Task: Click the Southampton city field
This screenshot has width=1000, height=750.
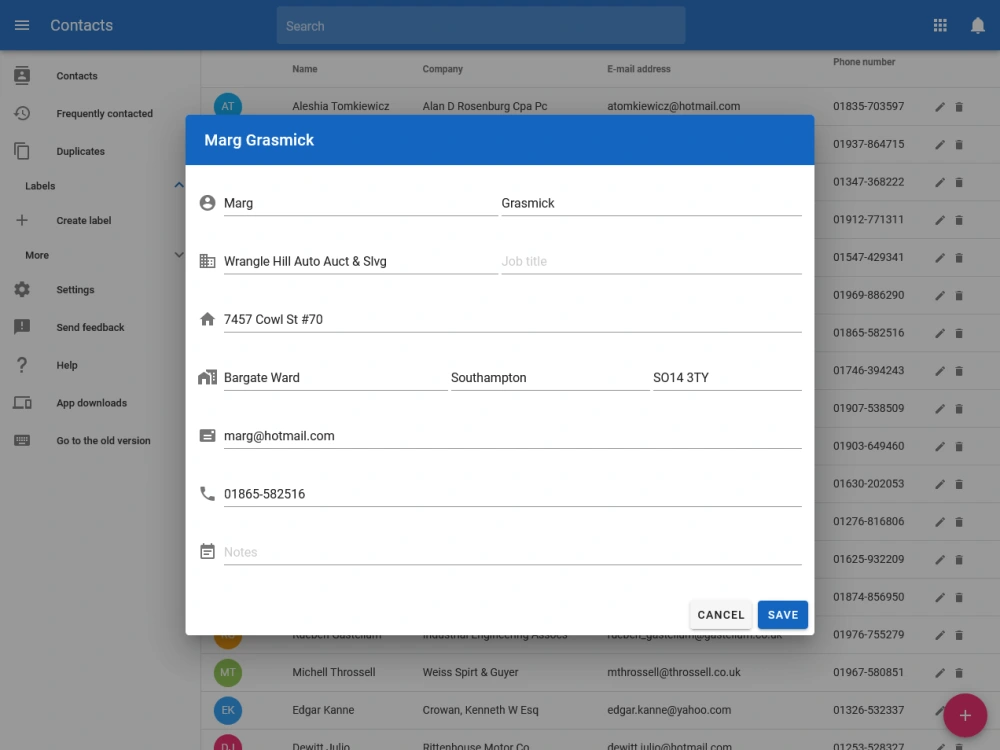Action: click(x=550, y=378)
